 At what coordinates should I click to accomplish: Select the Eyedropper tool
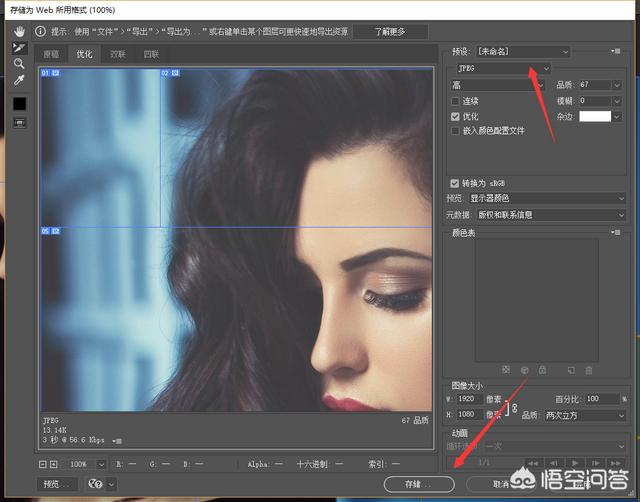pyautogui.click(x=19, y=80)
